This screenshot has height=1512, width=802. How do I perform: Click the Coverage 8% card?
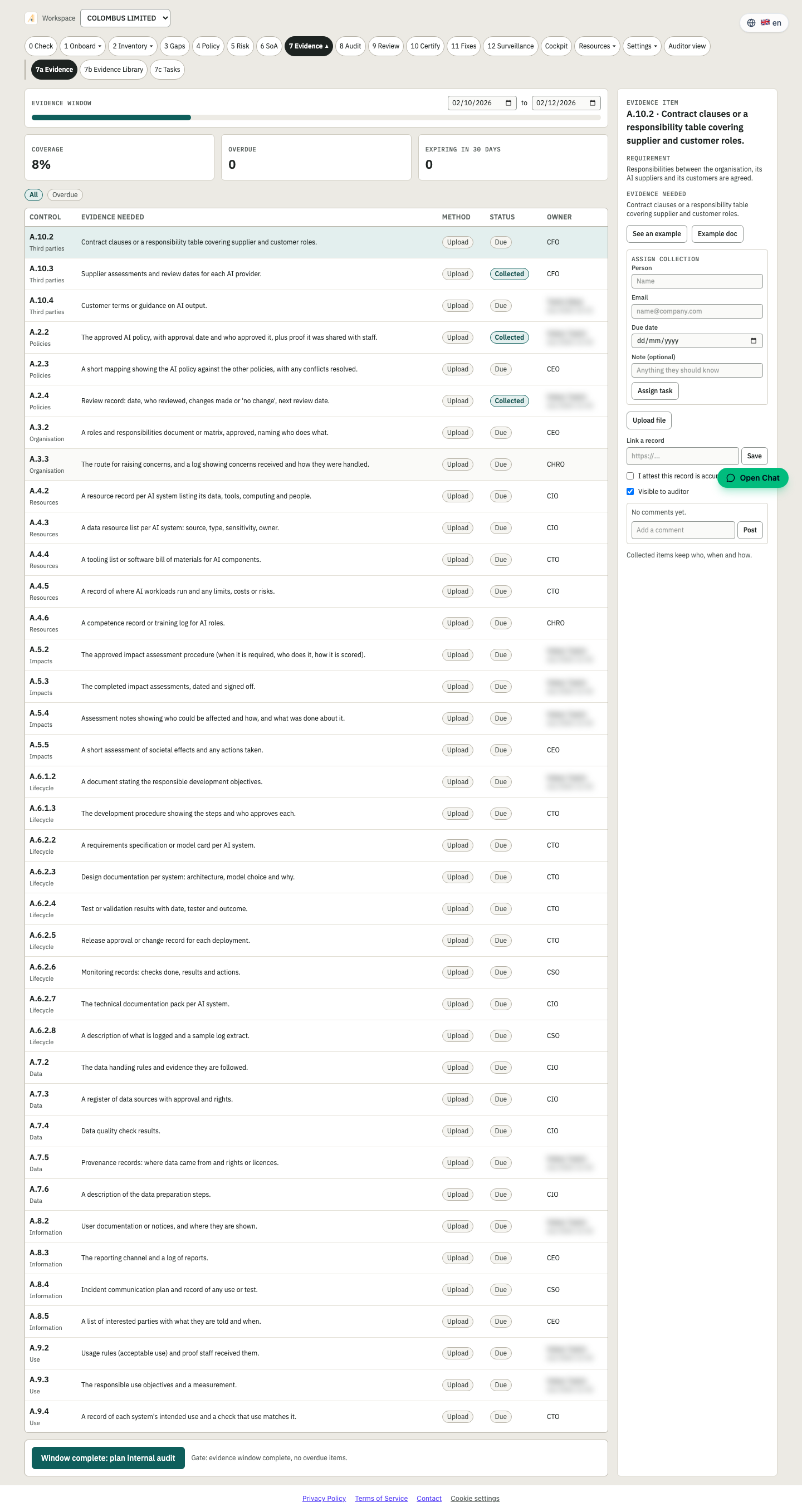pyautogui.click(x=119, y=157)
